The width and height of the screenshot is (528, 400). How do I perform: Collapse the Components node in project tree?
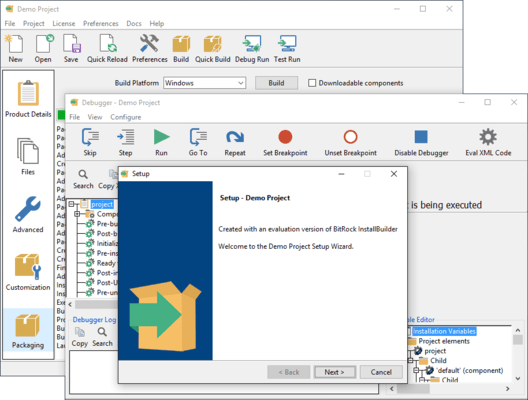point(77,214)
